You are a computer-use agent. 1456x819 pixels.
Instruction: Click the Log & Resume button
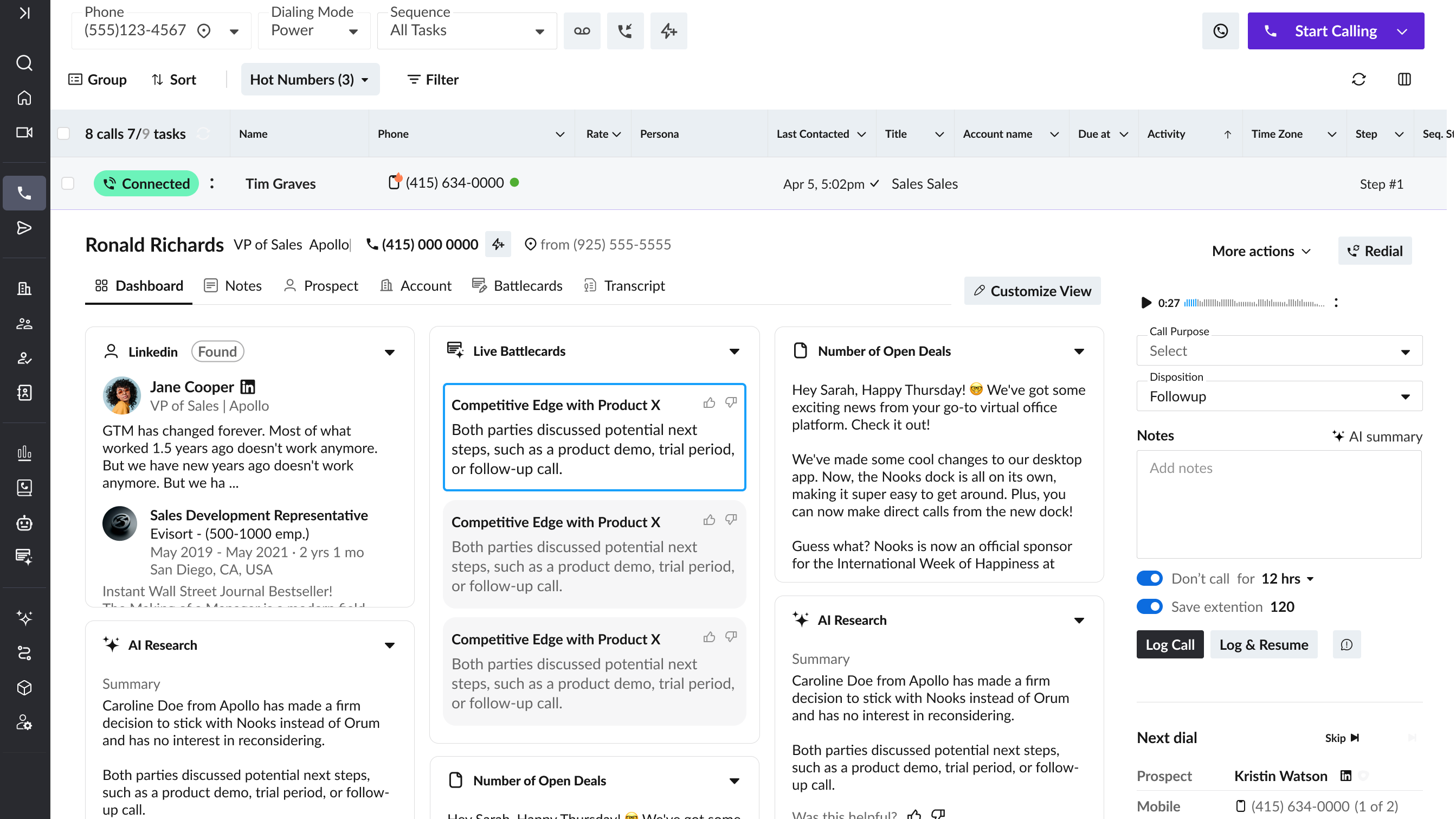[1263, 644]
